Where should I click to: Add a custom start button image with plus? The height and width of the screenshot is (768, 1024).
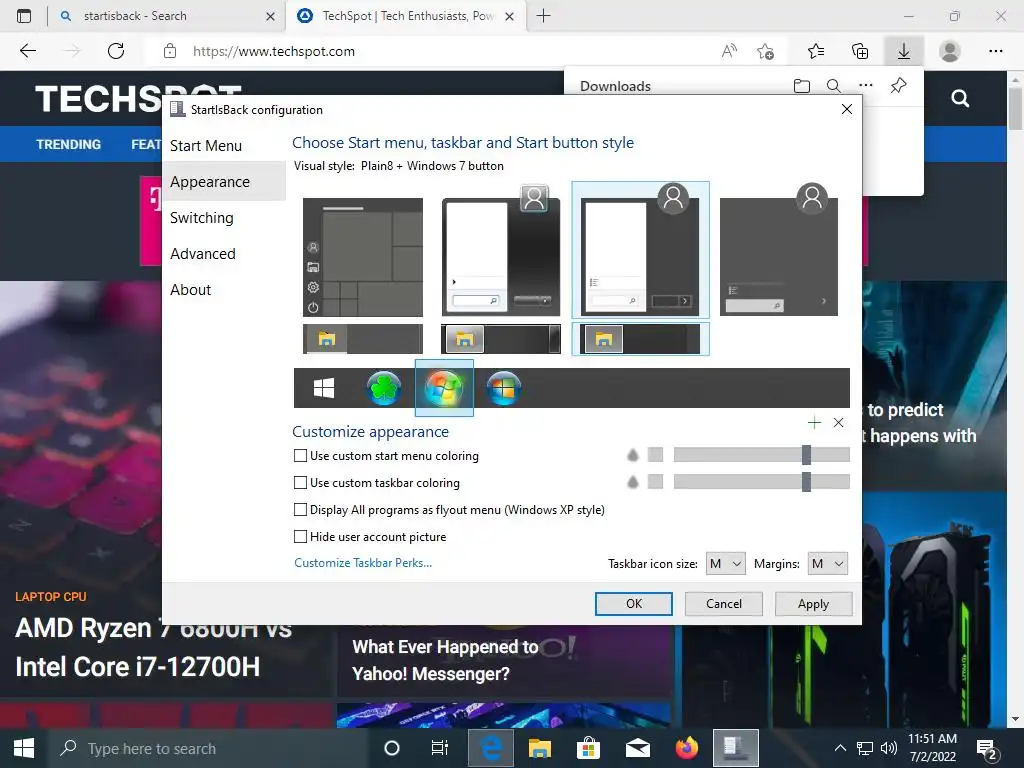[x=814, y=423]
